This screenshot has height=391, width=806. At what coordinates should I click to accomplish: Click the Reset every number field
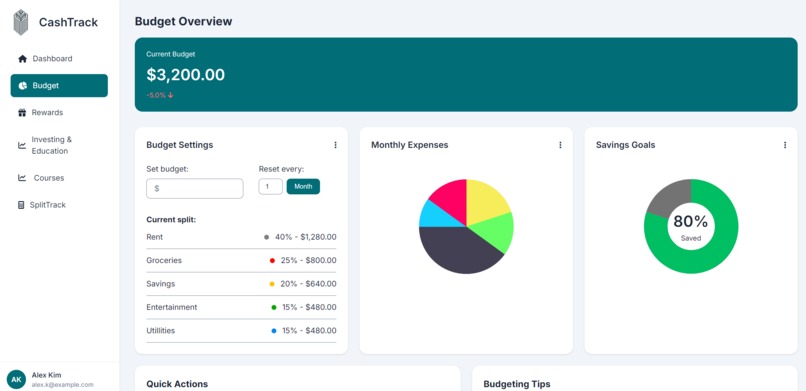(270, 187)
